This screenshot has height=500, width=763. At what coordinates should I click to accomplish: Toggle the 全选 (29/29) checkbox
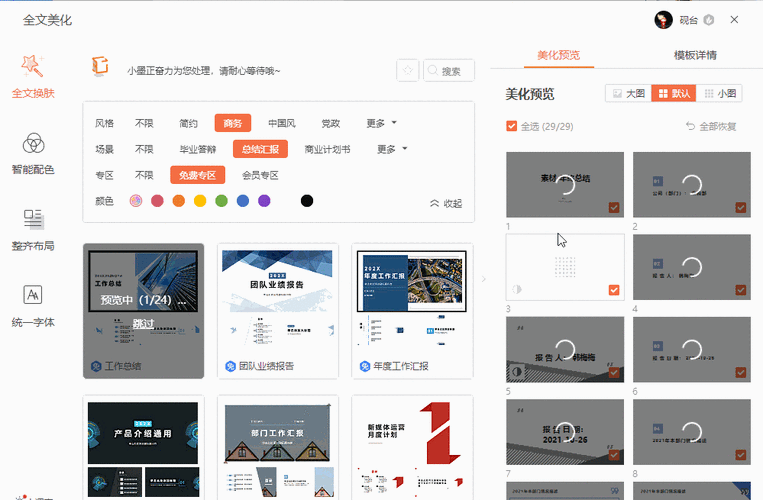point(511,126)
